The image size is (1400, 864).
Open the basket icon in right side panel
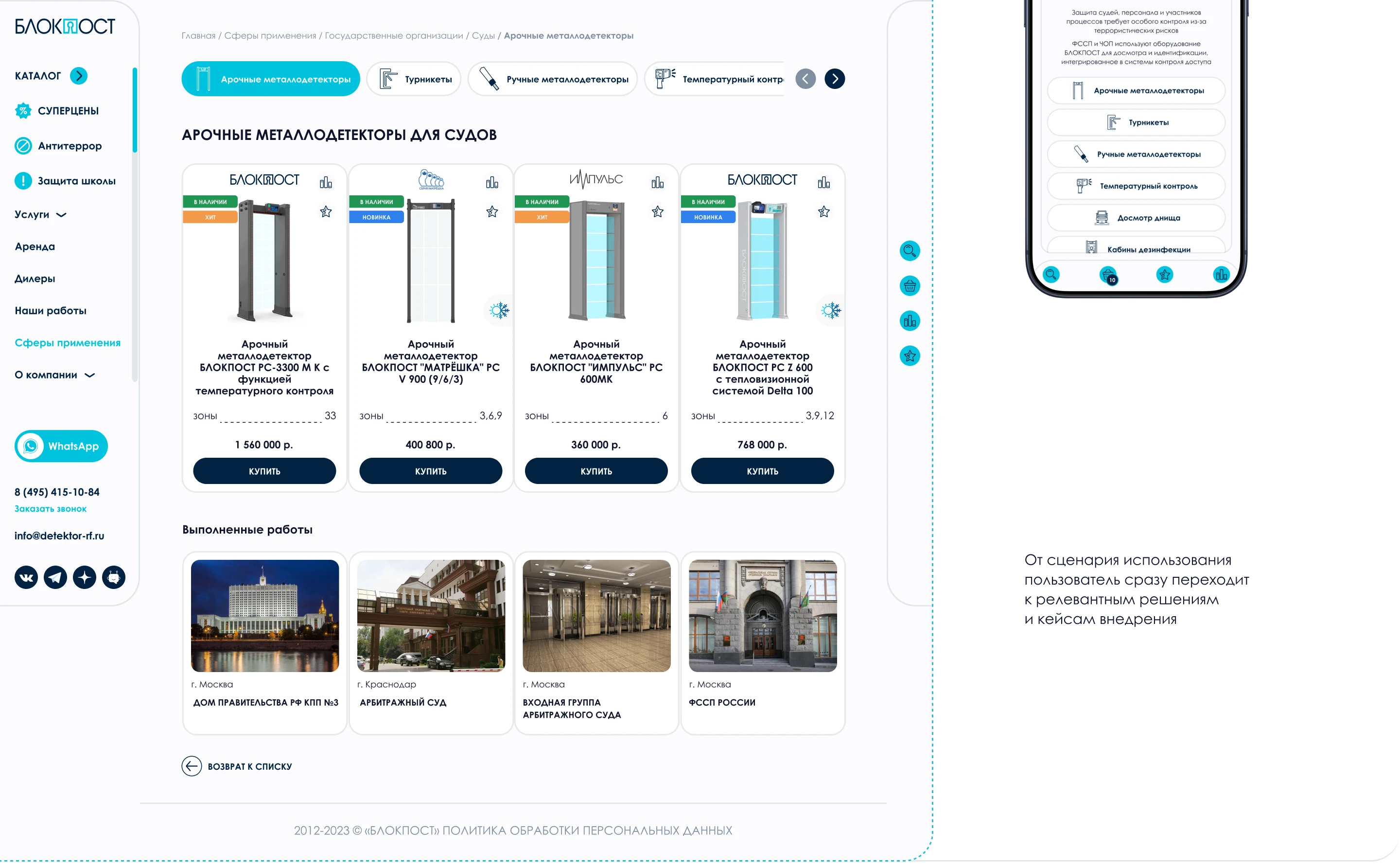(910, 286)
